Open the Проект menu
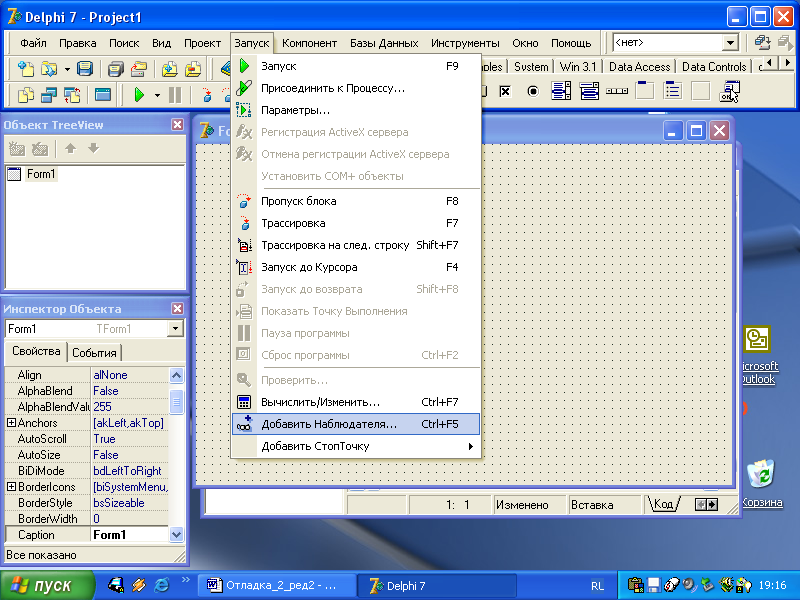 pos(203,43)
